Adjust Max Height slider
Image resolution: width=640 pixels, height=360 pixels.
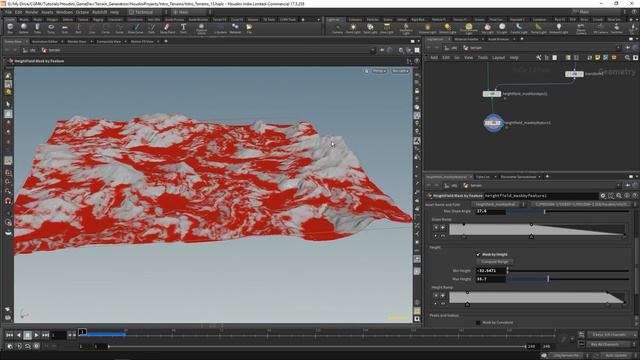[x=567, y=279]
